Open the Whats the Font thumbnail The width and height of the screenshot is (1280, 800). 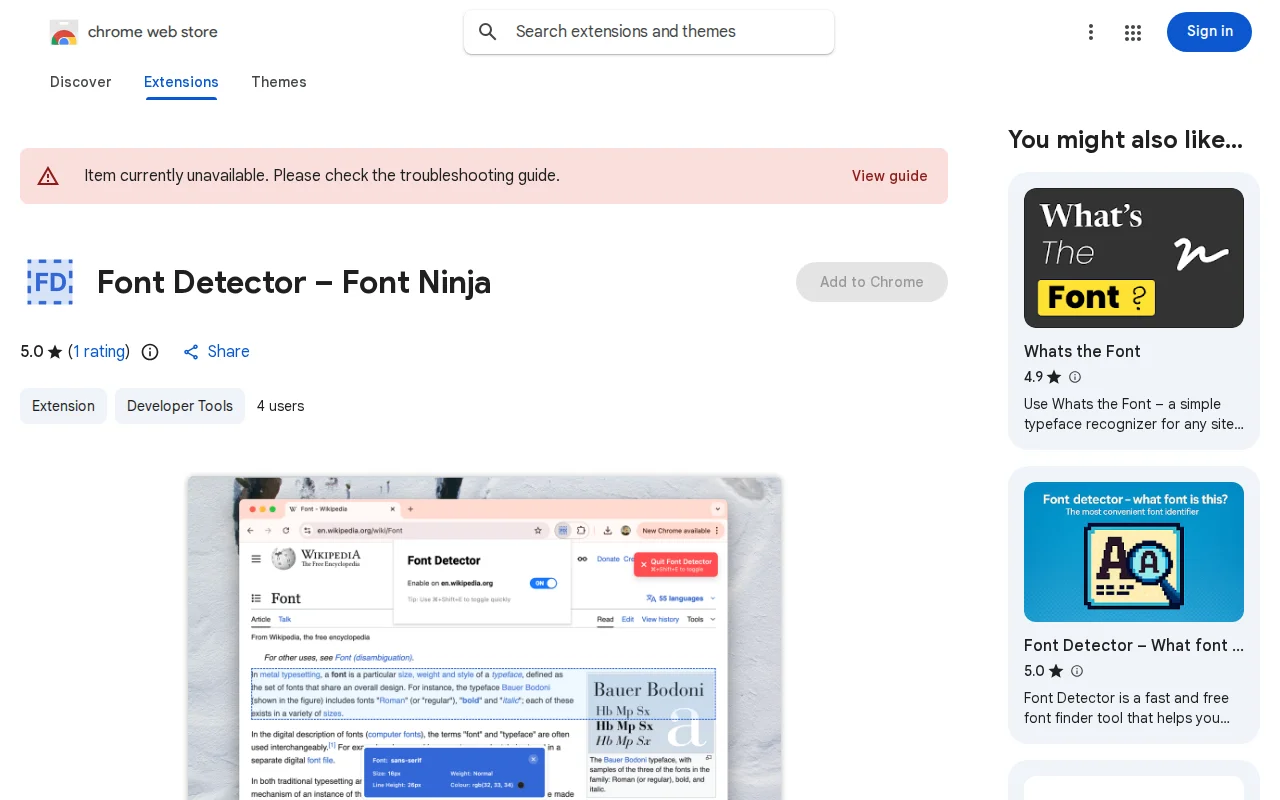tap(1134, 258)
